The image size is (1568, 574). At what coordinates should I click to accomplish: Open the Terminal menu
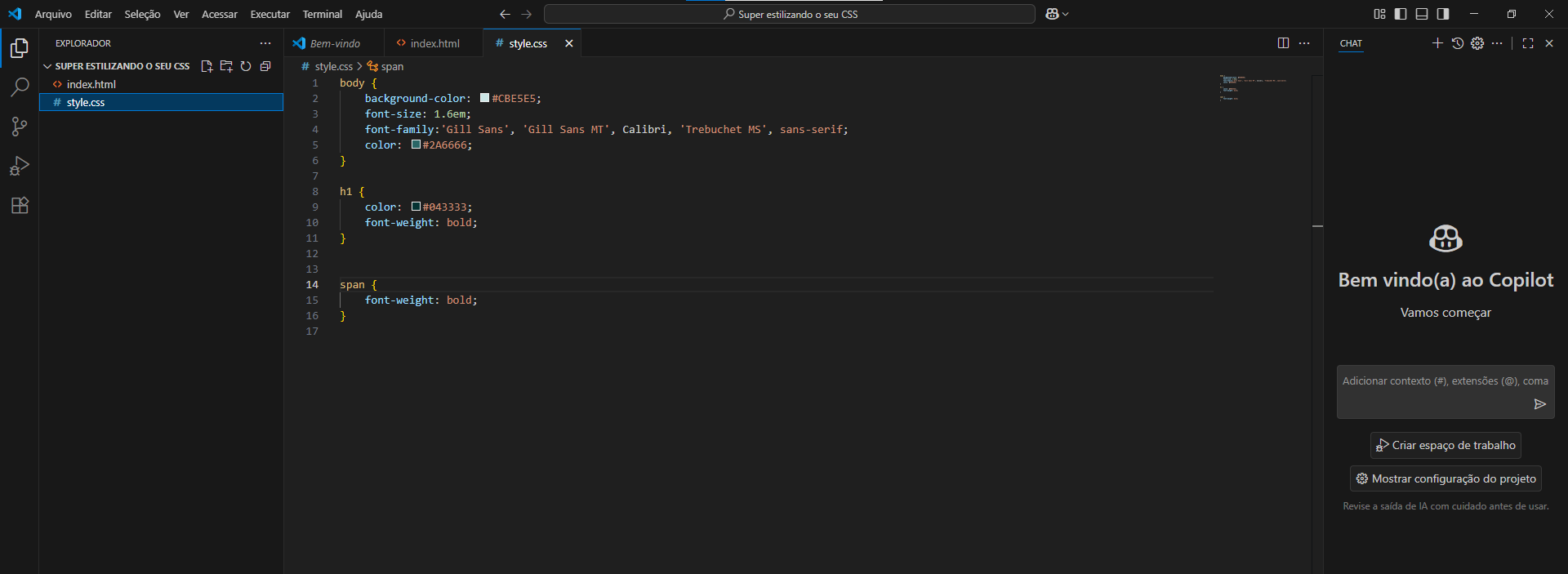point(323,14)
